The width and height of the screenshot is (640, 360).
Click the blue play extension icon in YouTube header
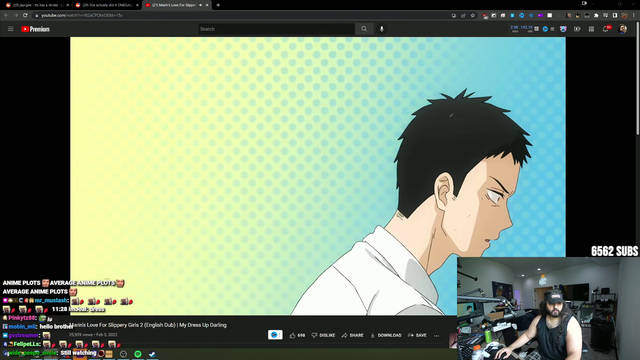click(x=545, y=29)
